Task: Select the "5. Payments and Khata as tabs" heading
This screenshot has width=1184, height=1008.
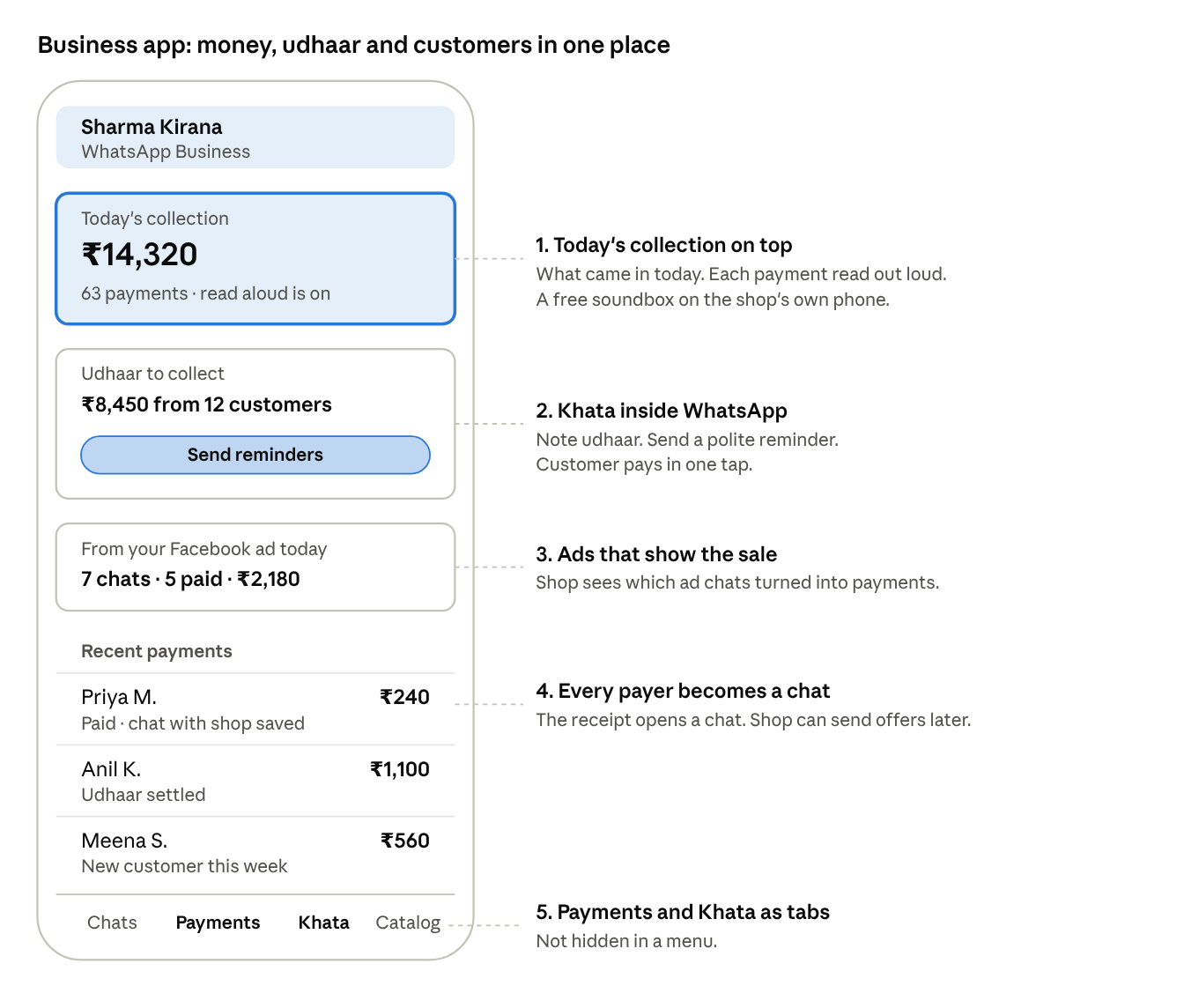Action: [x=683, y=912]
